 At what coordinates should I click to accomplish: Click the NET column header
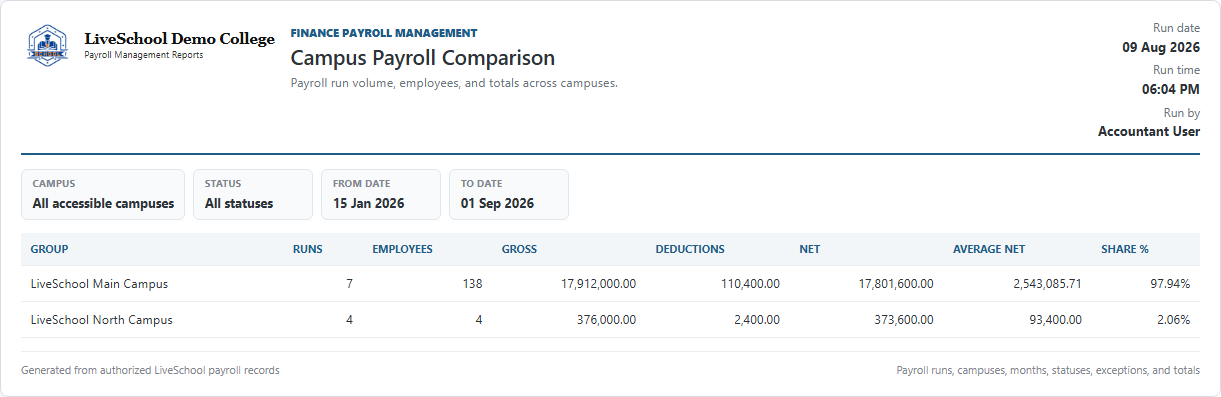pyautogui.click(x=810, y=249)
